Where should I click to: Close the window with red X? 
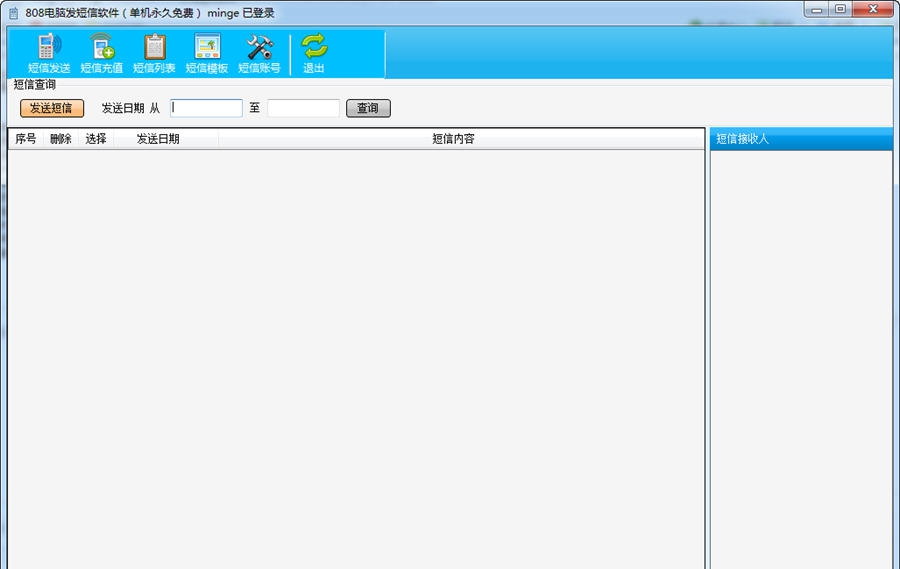873,9
